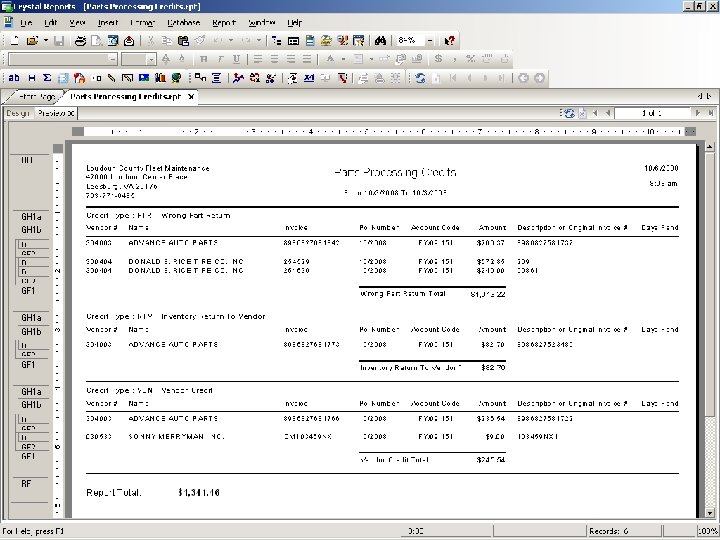Open the Report menu
This screenshot has height=540, width=720.
224,22
